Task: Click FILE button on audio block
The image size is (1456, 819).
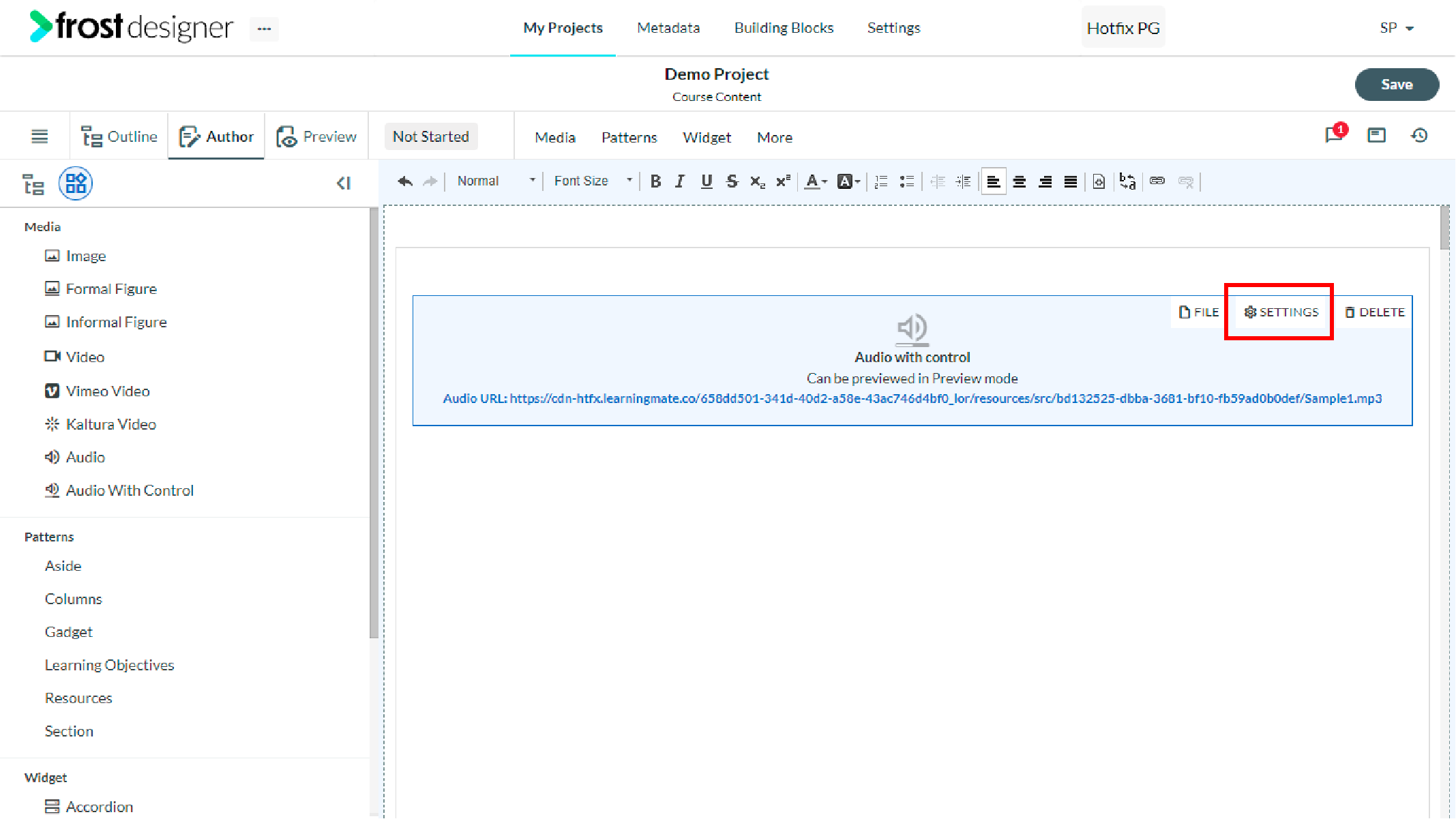Action: [1198, 312]
